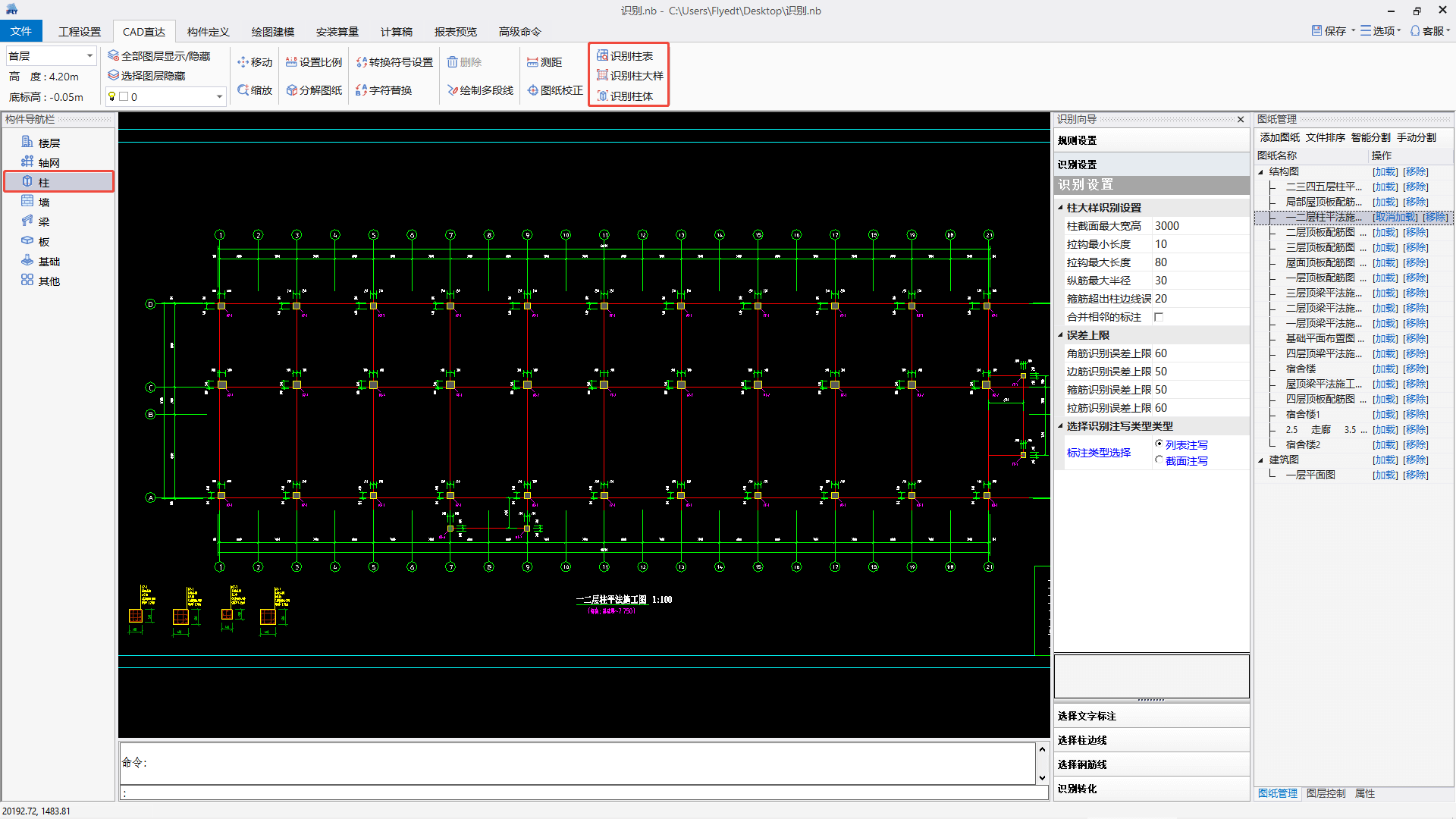This screenshot has height=819, width=1456.
Task: Click command box scroll down arrow
Action: tap(1043, 777)
